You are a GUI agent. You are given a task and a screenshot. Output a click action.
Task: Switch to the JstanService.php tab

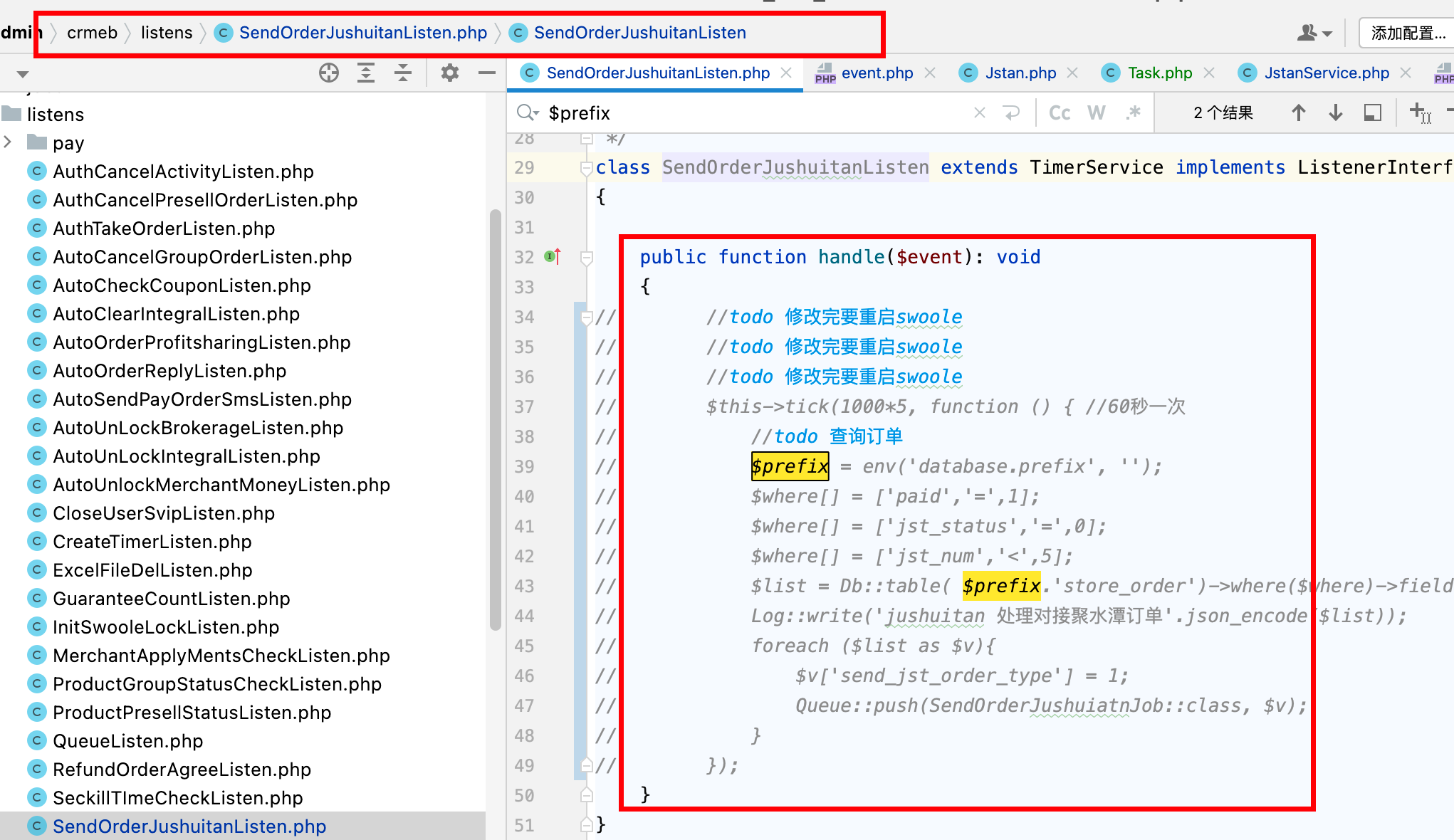[x=1327, y=73]
